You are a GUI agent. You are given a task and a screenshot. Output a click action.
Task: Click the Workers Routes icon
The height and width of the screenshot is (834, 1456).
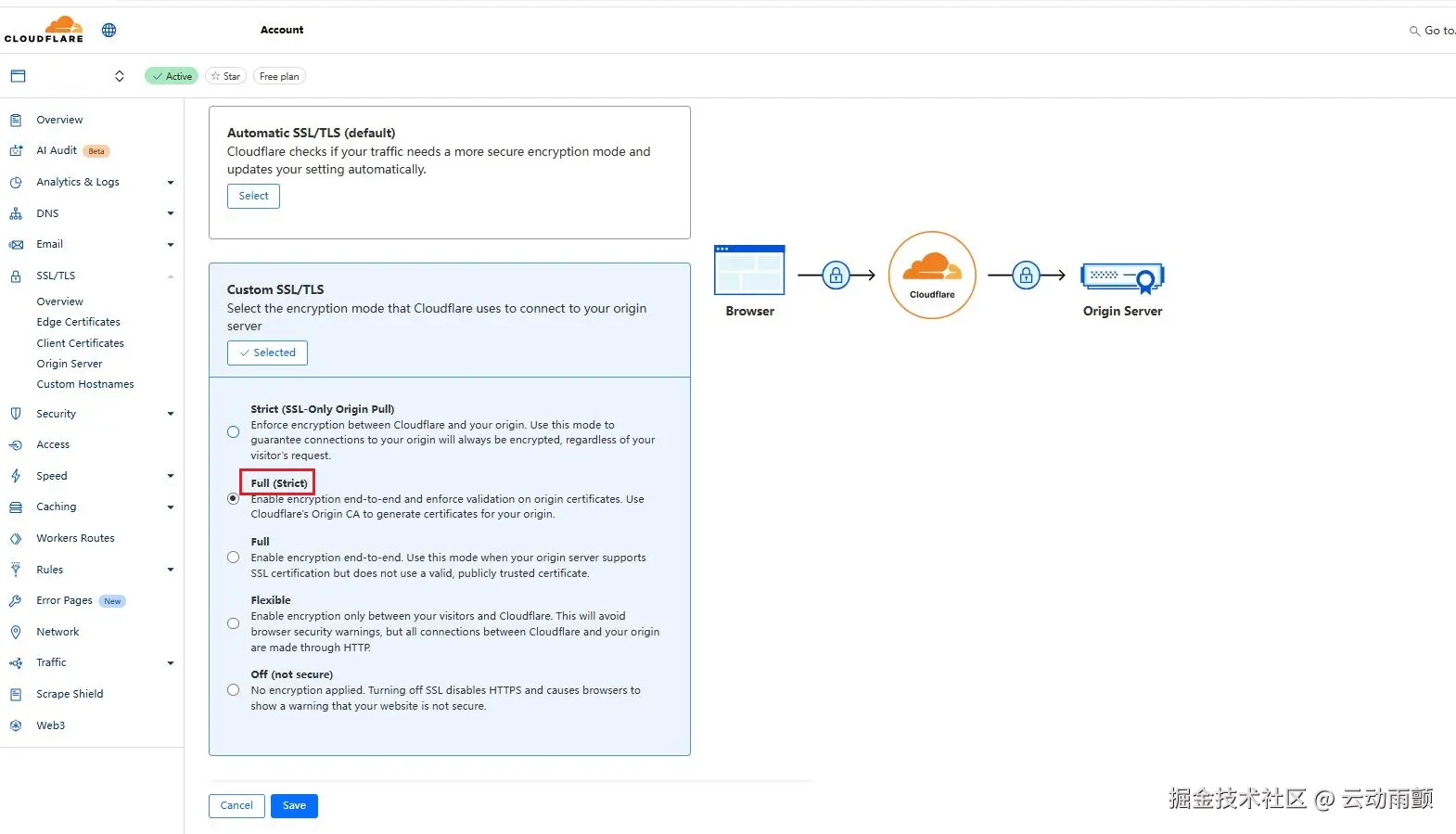(16, 539)
